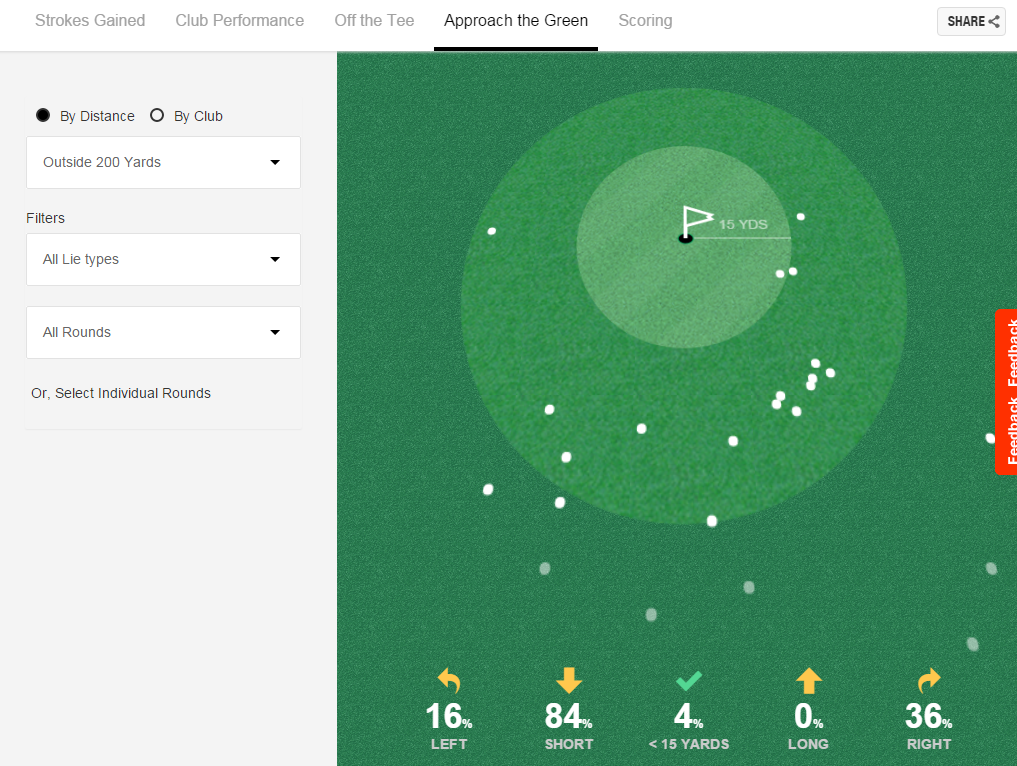
Task: Click the 15 YDS inner circle label
Action: [743, 224]
